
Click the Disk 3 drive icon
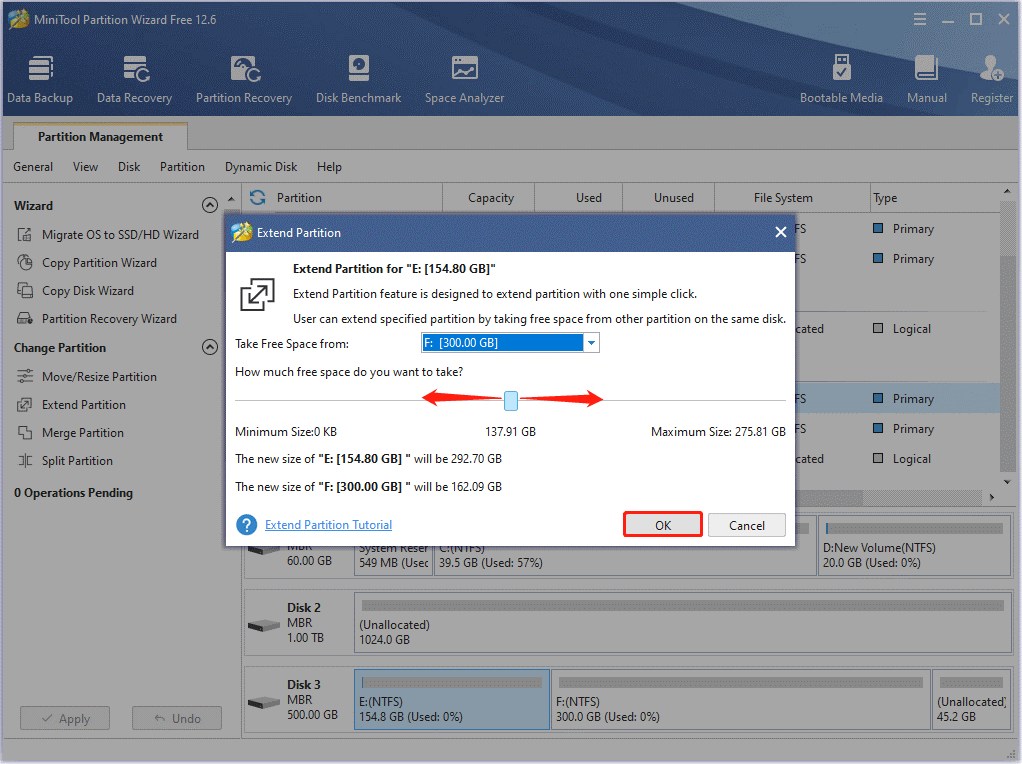coord(264,703)
